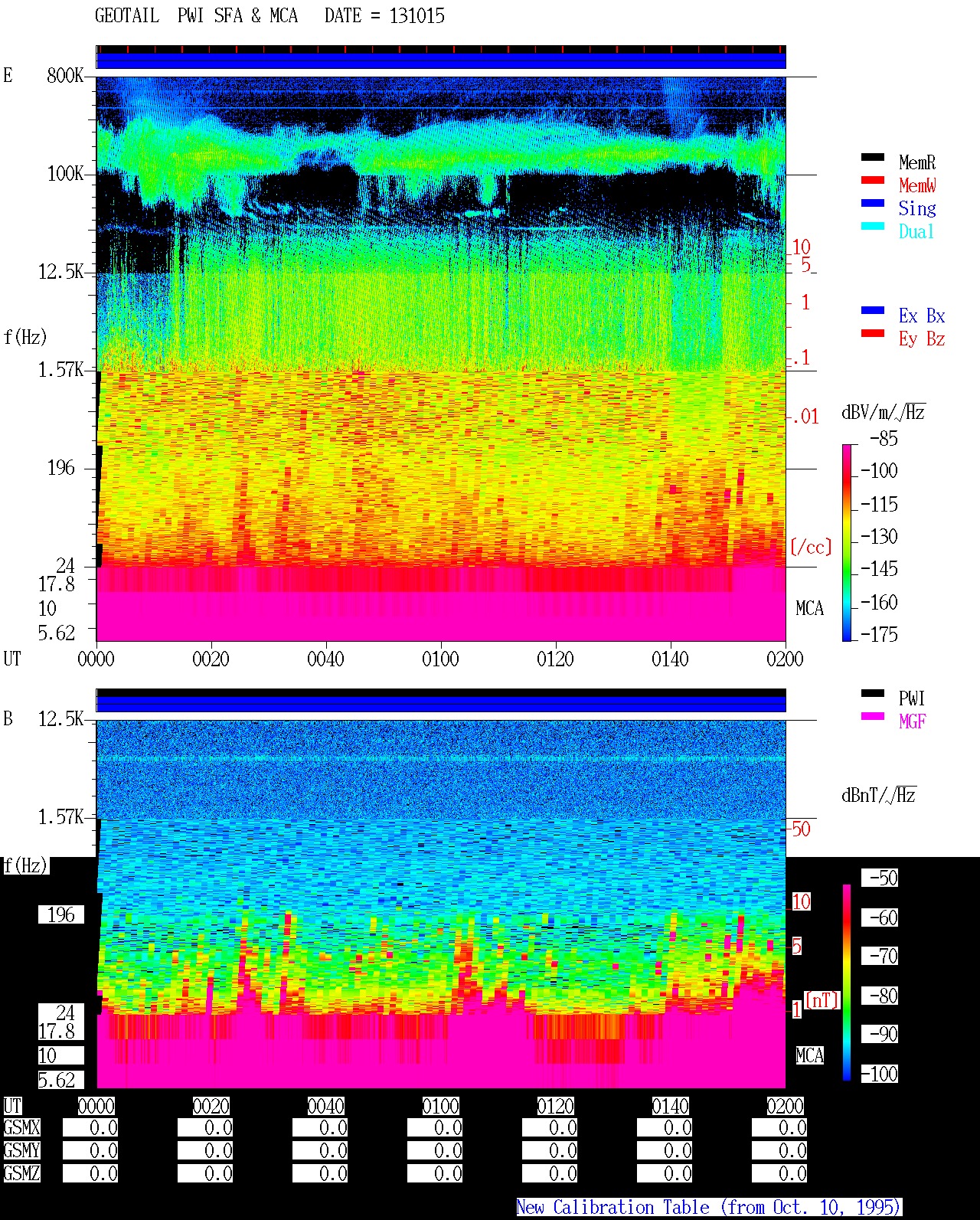Click the black PWI legend swatch
This screenshot has width=980, height=1220.
coord(873,694)
